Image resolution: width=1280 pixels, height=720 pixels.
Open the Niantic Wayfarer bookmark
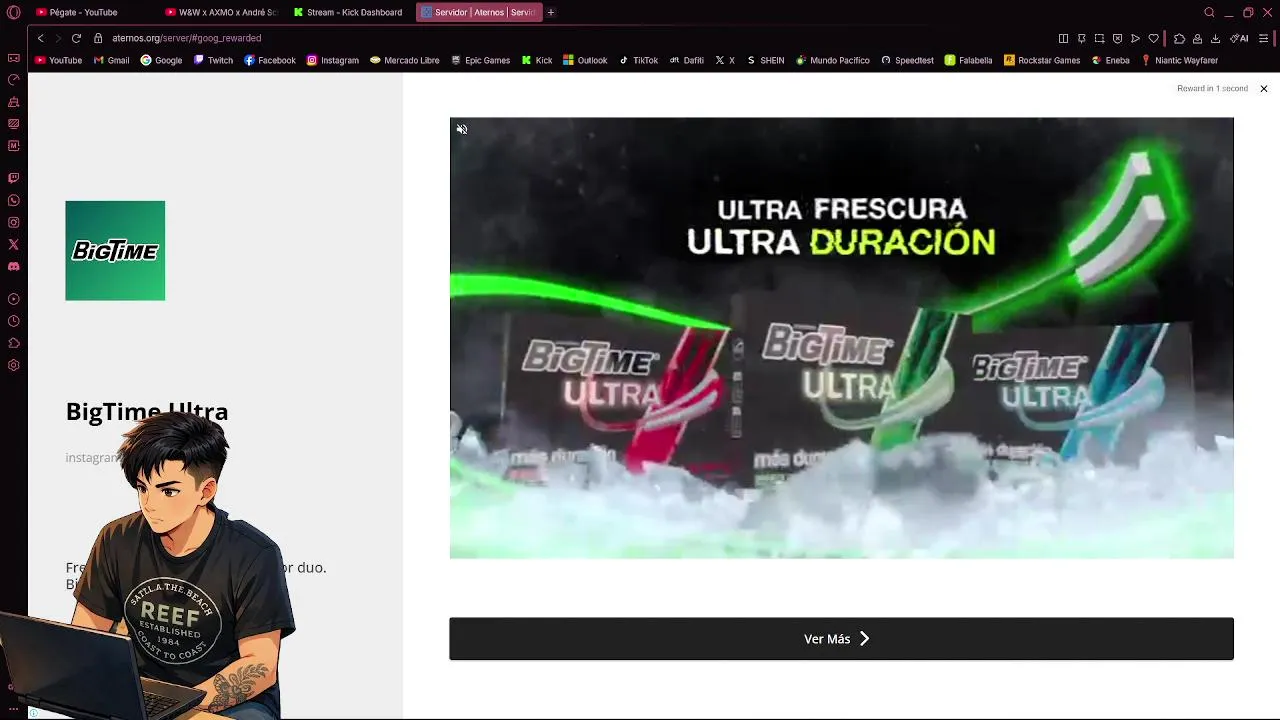coord(1180,60)
